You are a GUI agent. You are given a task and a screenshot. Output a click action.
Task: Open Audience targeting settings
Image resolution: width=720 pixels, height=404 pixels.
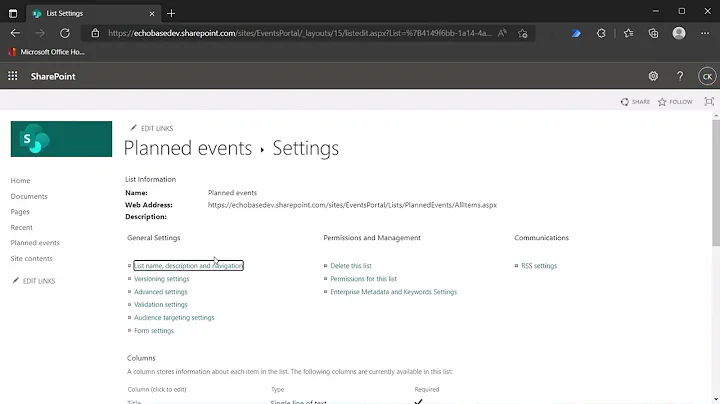174,317
